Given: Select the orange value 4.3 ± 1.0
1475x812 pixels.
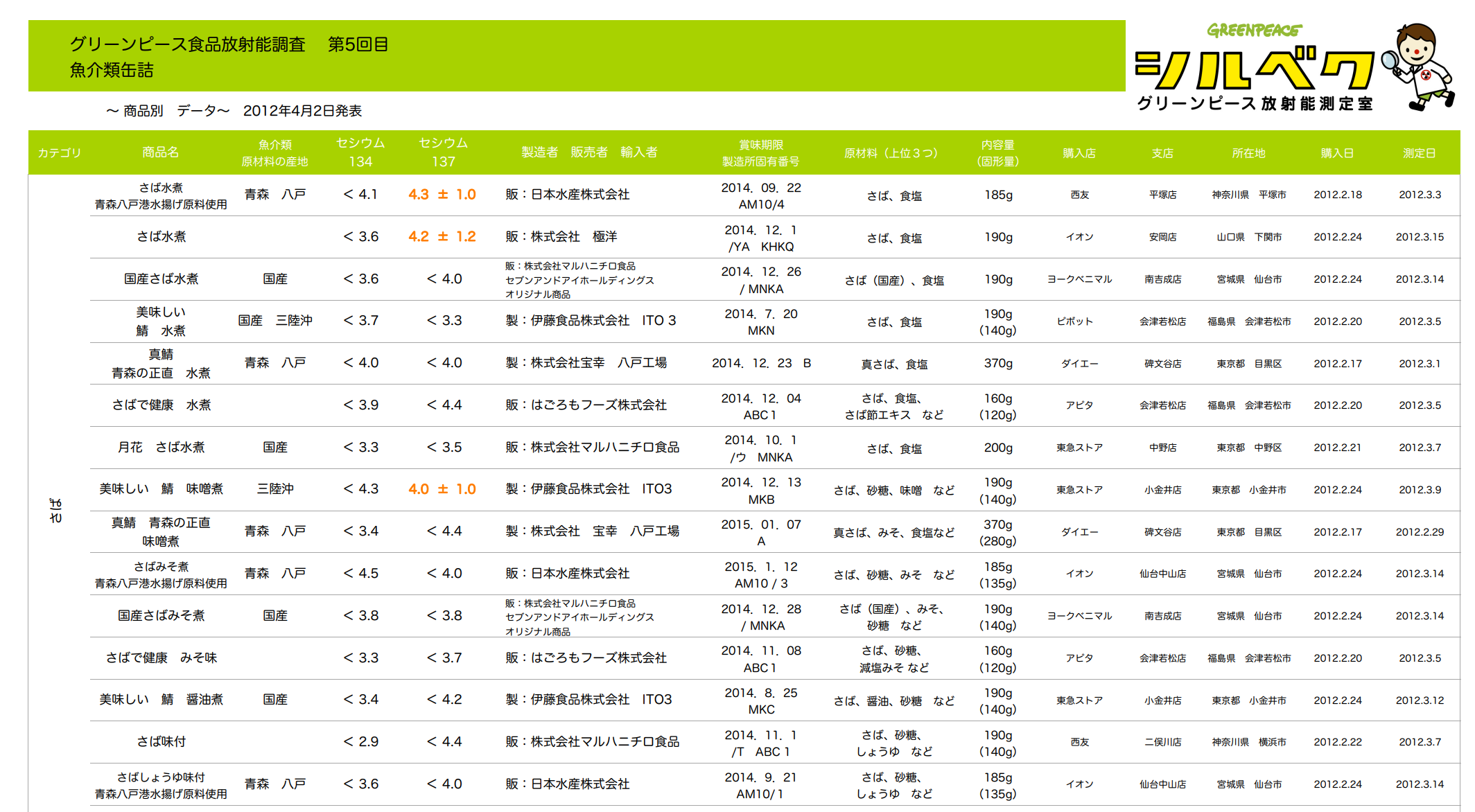Looking at the screenshot, I should 442,195.
